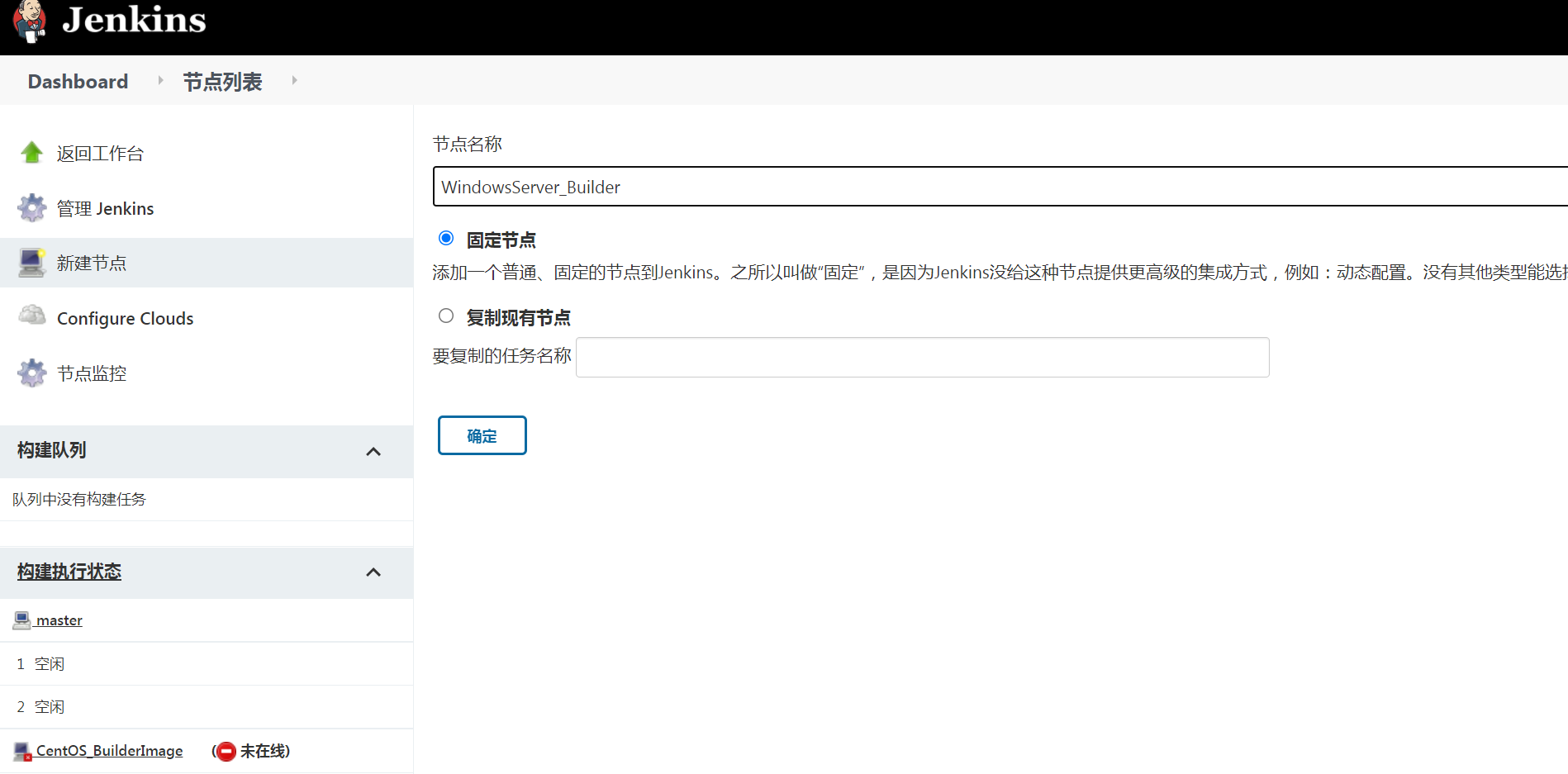This screenshot has height=774, width=1568.
Task: Go to the Dashboard breadcrumb
Action: (x=78, y=81)
